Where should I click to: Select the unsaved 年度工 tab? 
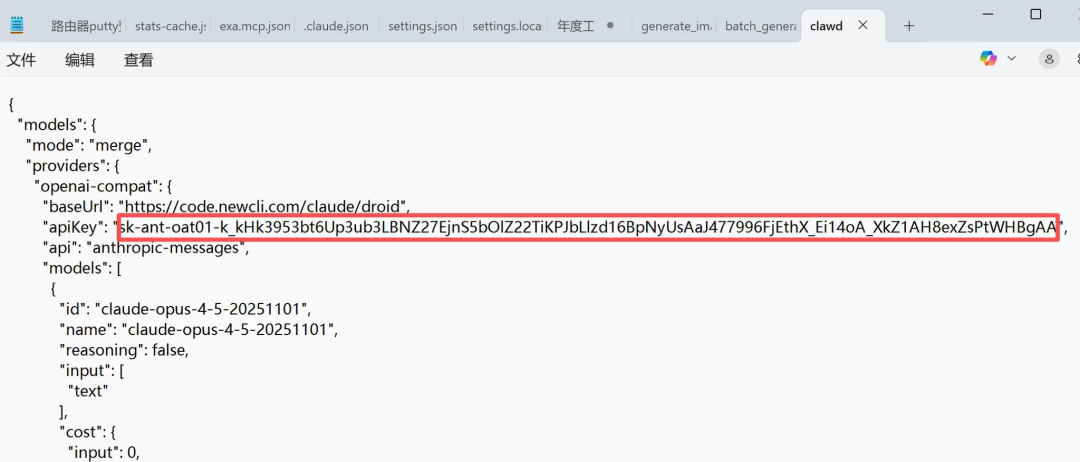(576, 26)
